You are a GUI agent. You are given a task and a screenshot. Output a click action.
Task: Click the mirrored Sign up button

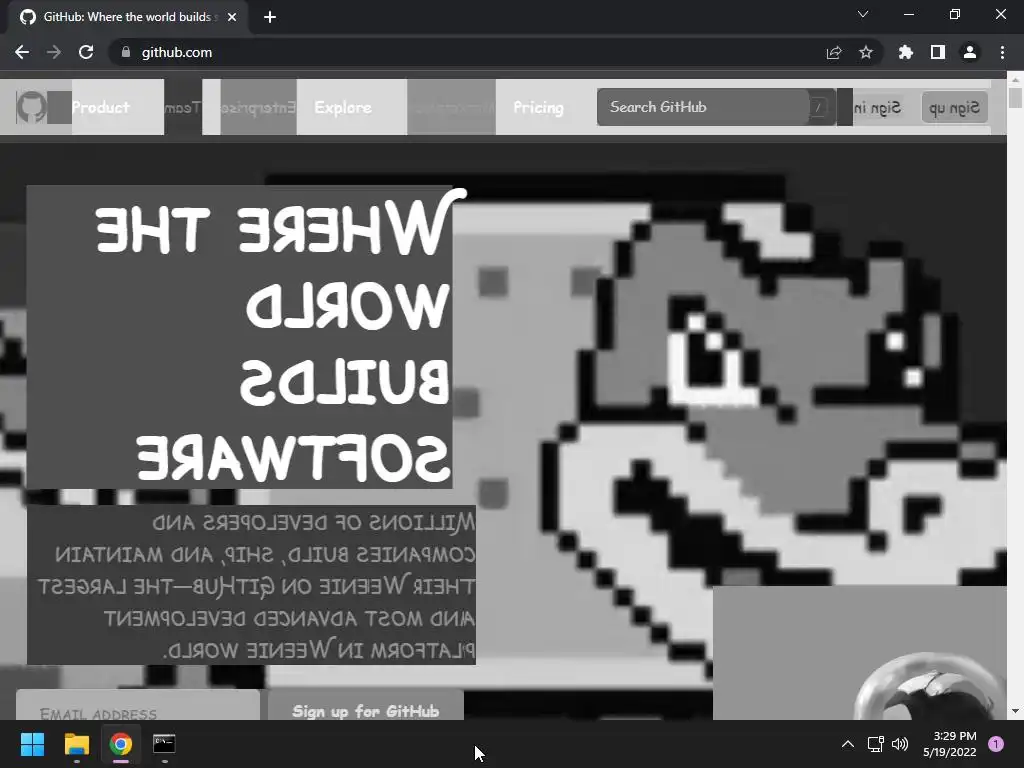pos(954,107)
